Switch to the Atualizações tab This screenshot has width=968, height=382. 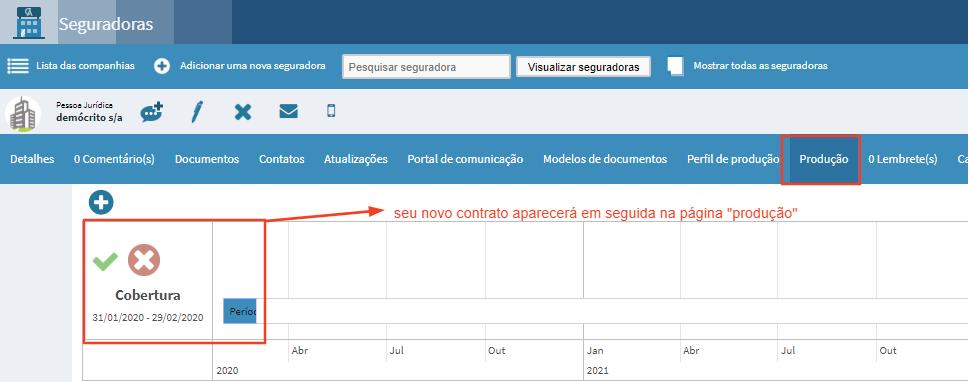point(356,159)
